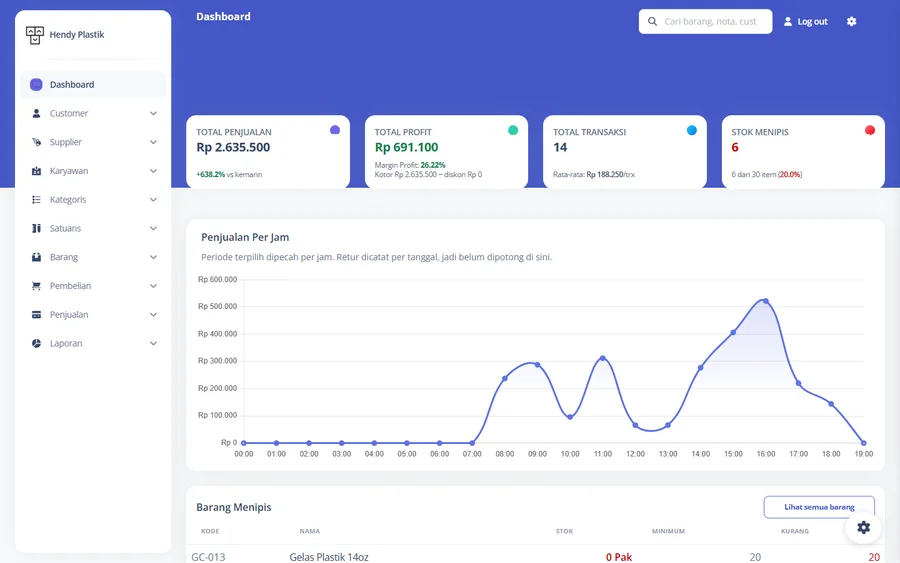Open the Customer sidebar menu
This screenshot has width=900, height=563.
(93, 113)
